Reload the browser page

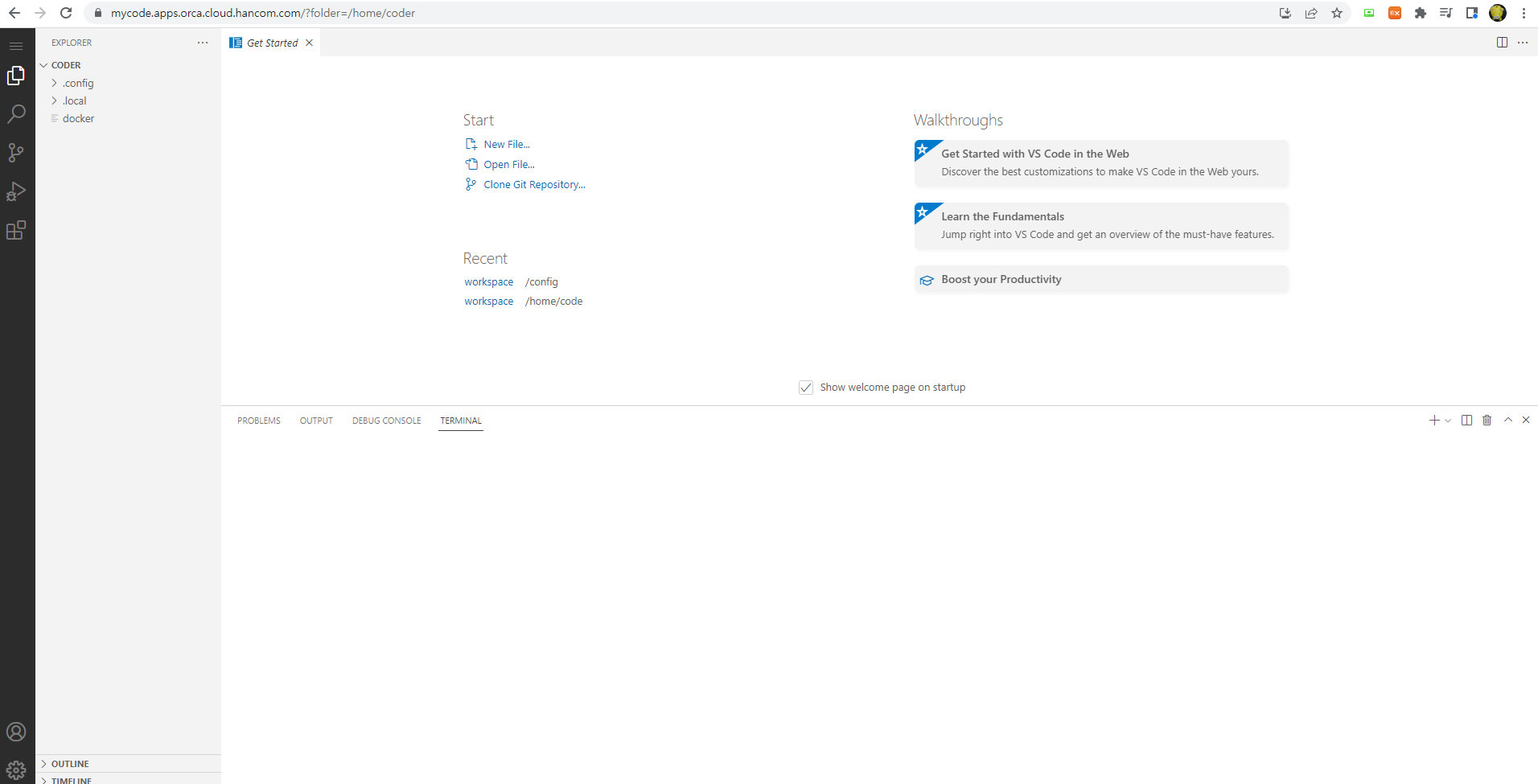pos(66,13)
